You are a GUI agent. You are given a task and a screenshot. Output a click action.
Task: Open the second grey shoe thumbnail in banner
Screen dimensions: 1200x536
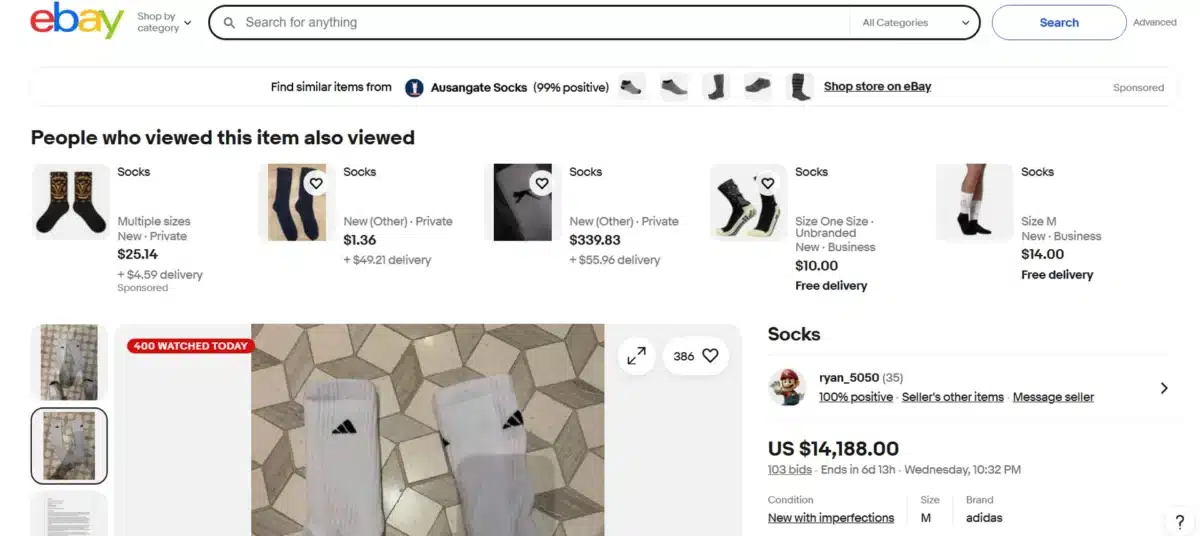(674, 87)
